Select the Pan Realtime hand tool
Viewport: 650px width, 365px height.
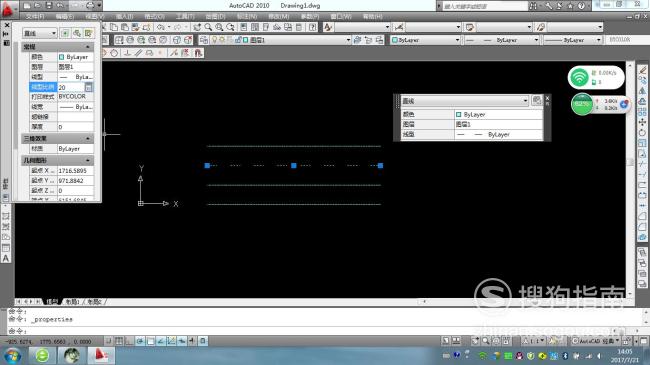[x=197, y=27]
